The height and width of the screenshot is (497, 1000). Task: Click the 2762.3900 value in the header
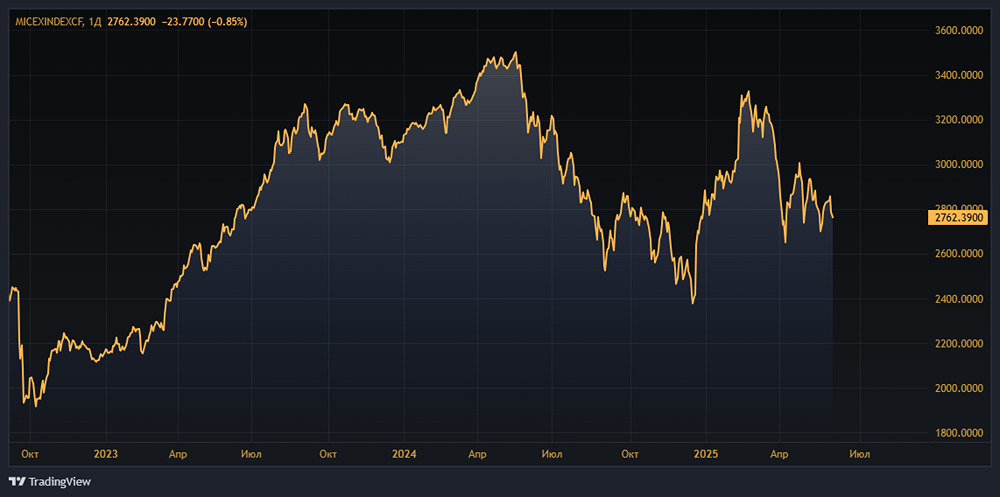(131, 22)
